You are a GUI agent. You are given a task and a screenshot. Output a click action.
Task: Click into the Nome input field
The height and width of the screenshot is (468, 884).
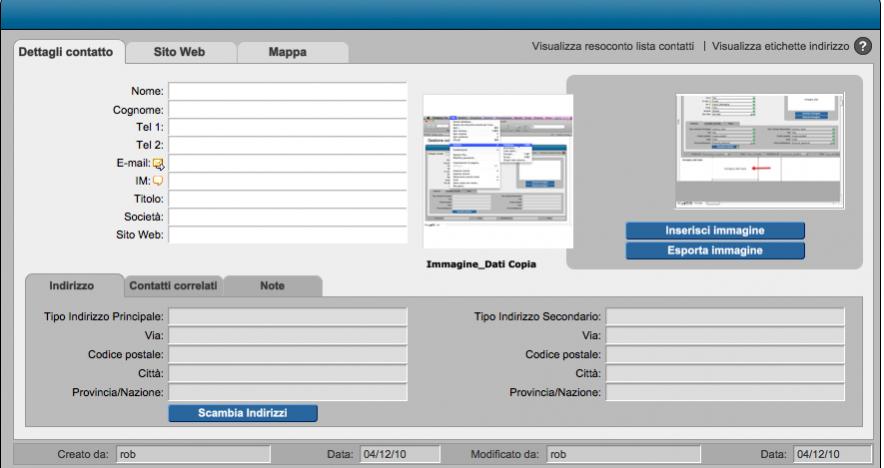click(288, 92)
